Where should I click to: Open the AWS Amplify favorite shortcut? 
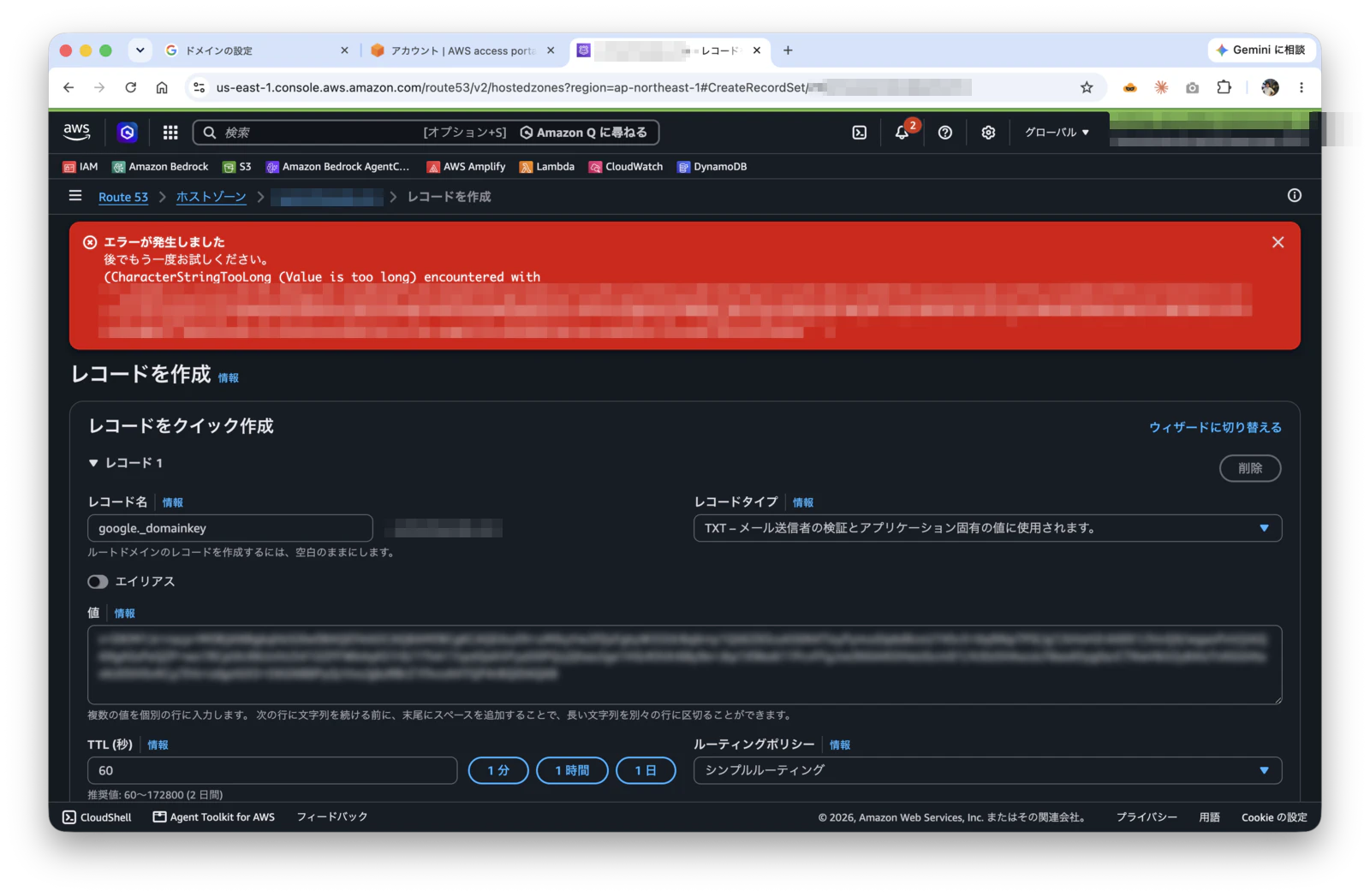(467, 167)
